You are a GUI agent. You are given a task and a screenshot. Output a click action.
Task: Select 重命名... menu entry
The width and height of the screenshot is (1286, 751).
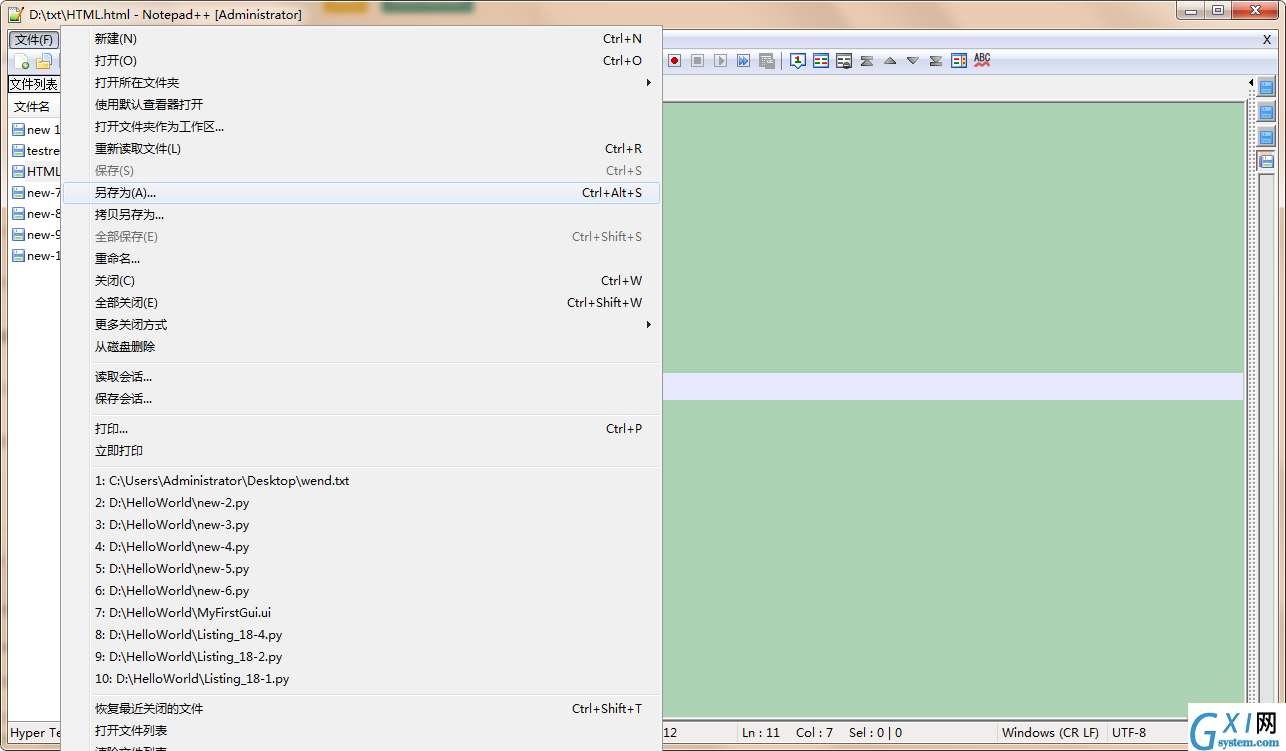click(361, 259)
